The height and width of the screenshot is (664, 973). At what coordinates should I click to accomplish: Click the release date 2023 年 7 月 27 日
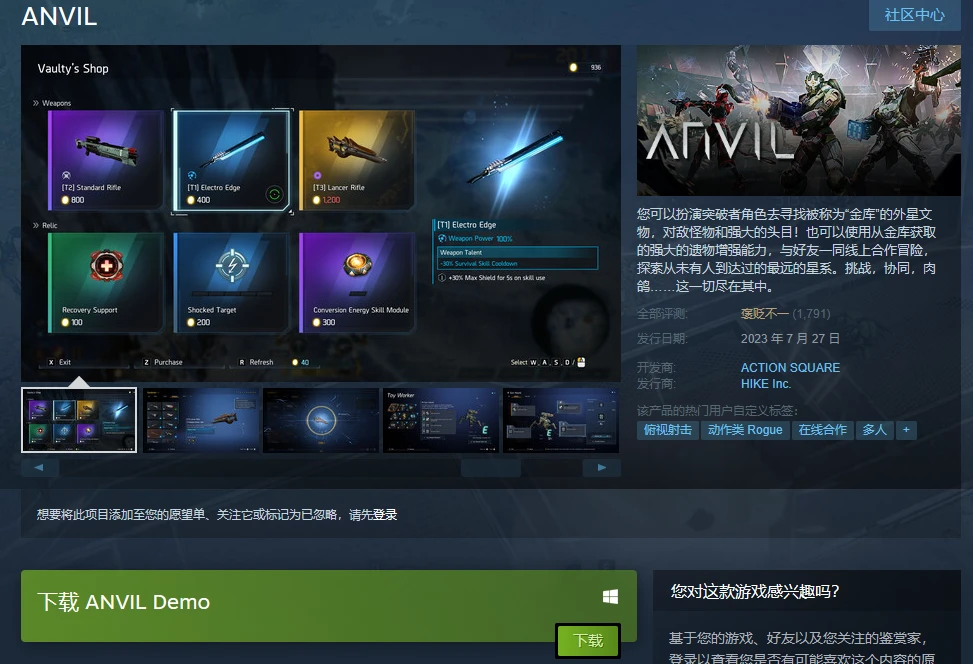790,338
